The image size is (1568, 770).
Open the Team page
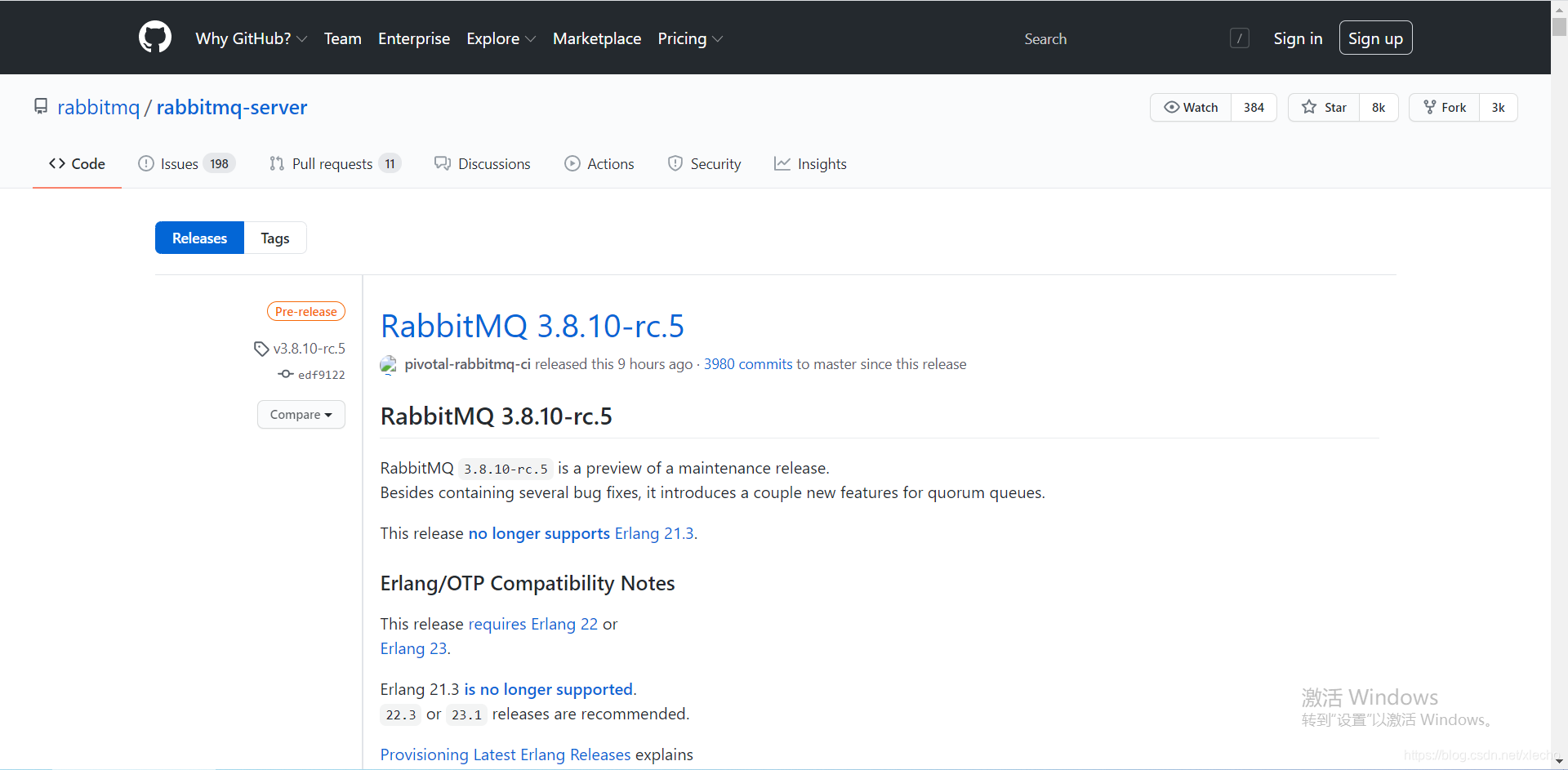(x=343, y=38)
